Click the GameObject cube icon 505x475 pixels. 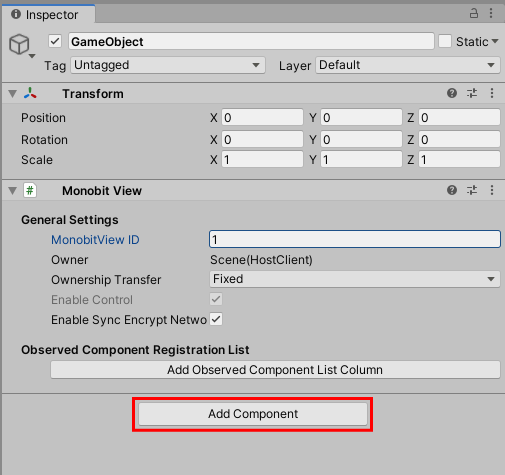point(19,44)
